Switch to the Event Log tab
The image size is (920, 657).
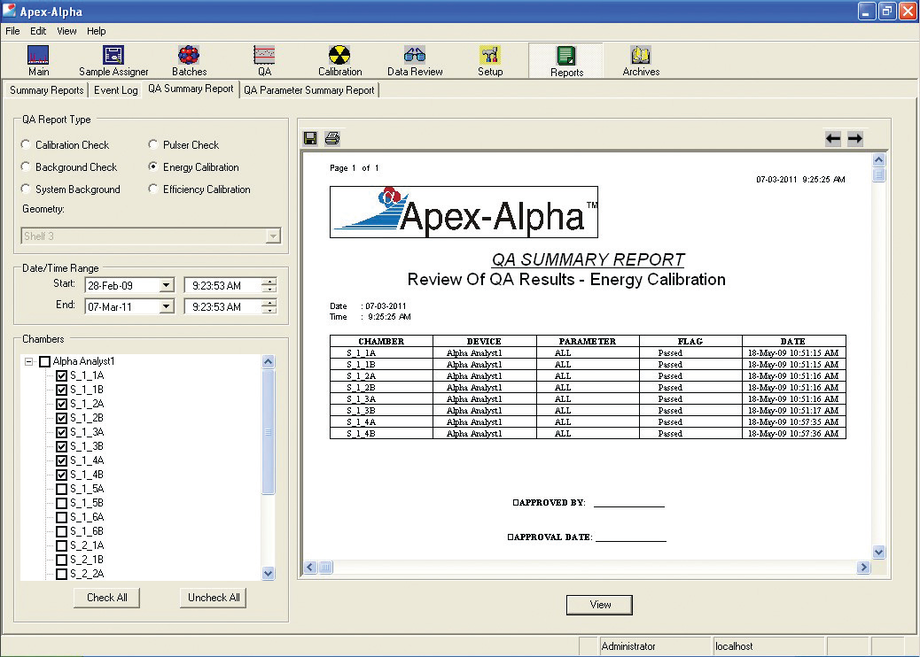coord(115,90)
